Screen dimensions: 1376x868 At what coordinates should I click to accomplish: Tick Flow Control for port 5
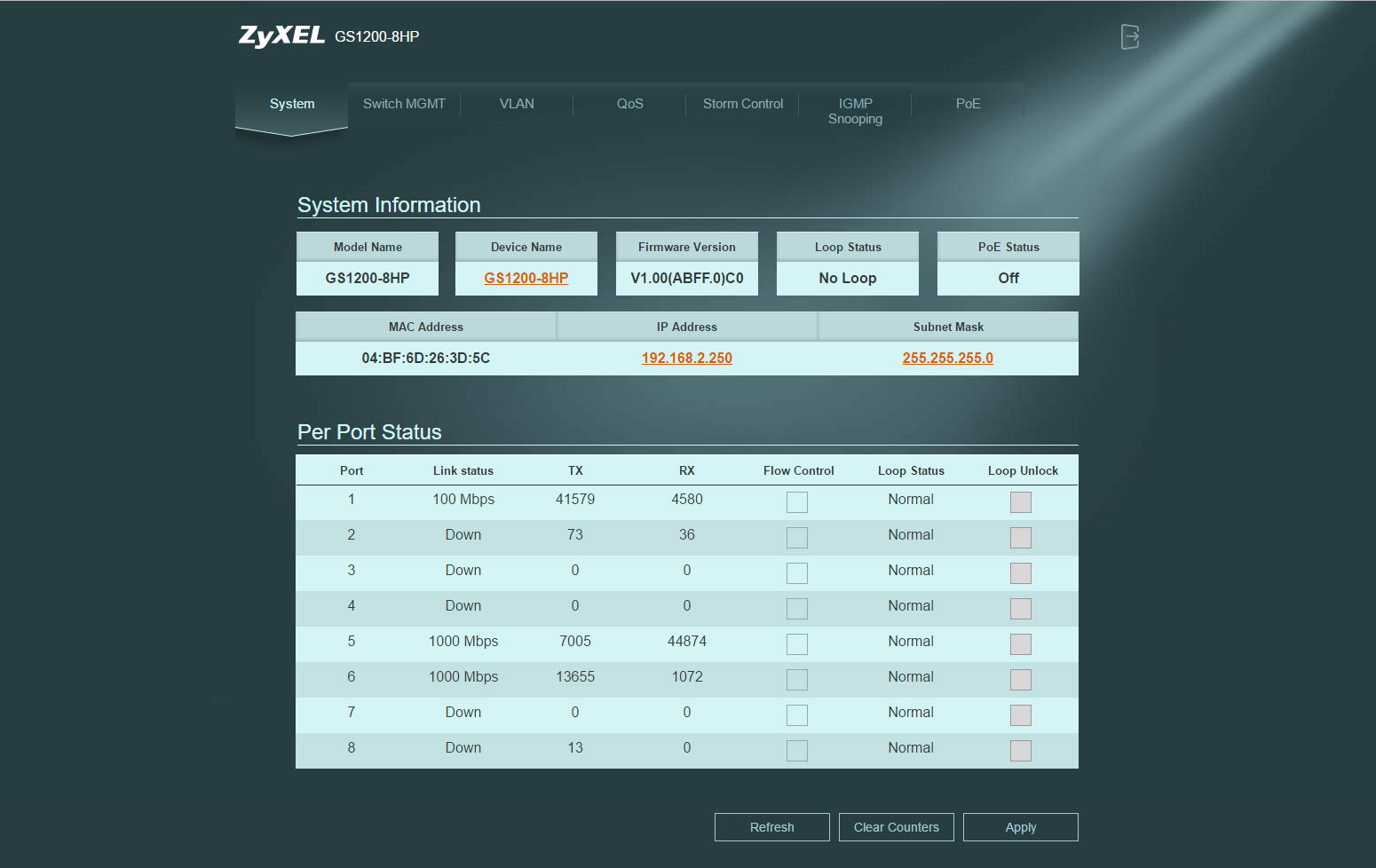click(x=797, y=644)
